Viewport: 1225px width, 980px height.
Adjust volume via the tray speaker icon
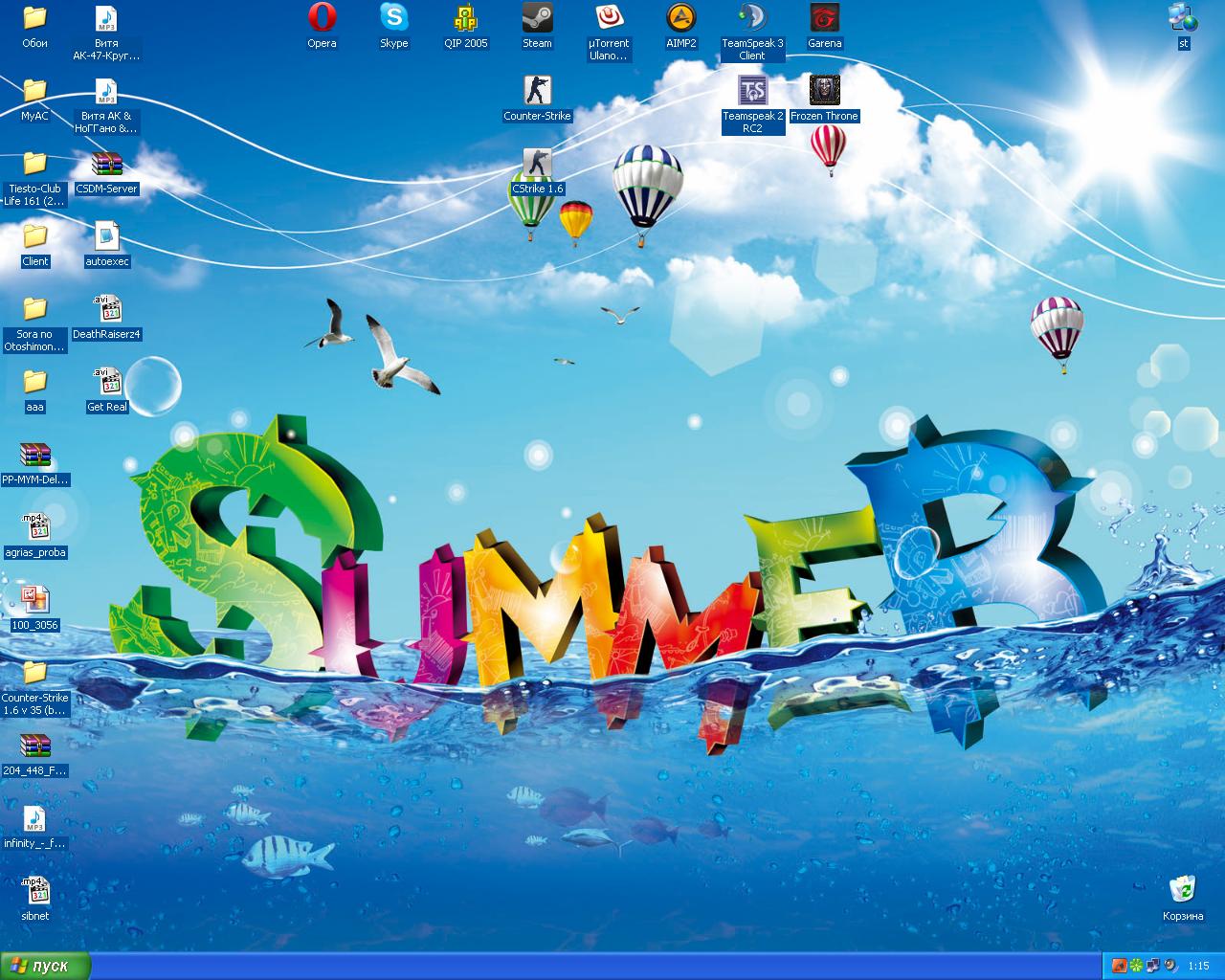1169,965
